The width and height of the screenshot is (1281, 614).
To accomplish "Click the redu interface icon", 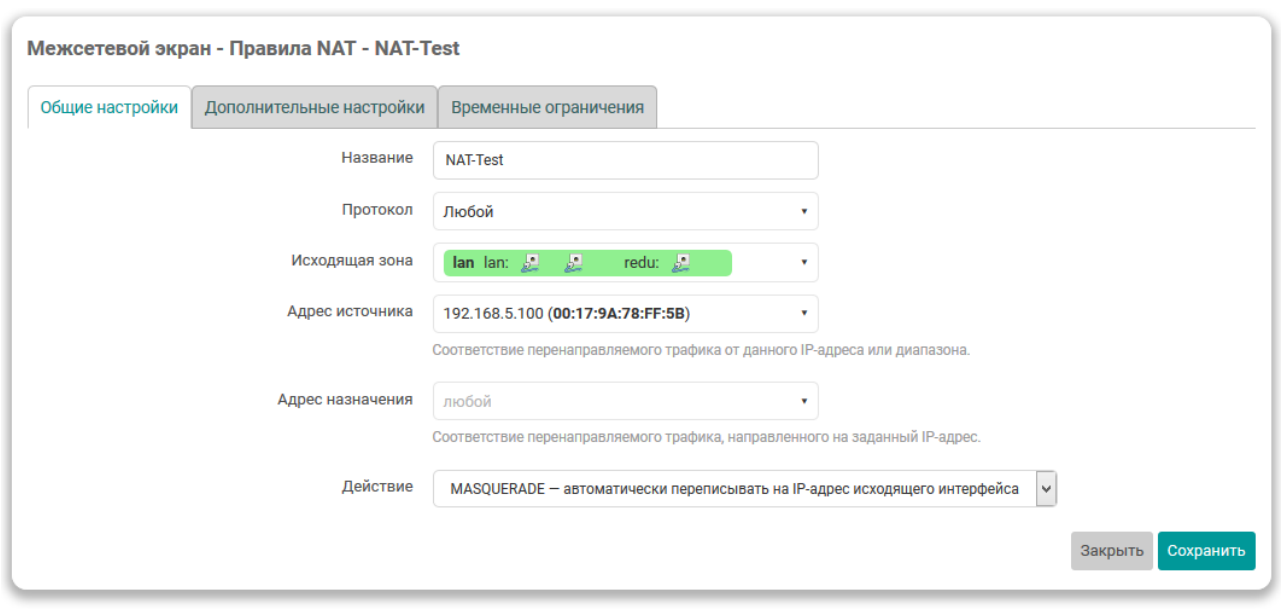I will [x=681, y=263].
